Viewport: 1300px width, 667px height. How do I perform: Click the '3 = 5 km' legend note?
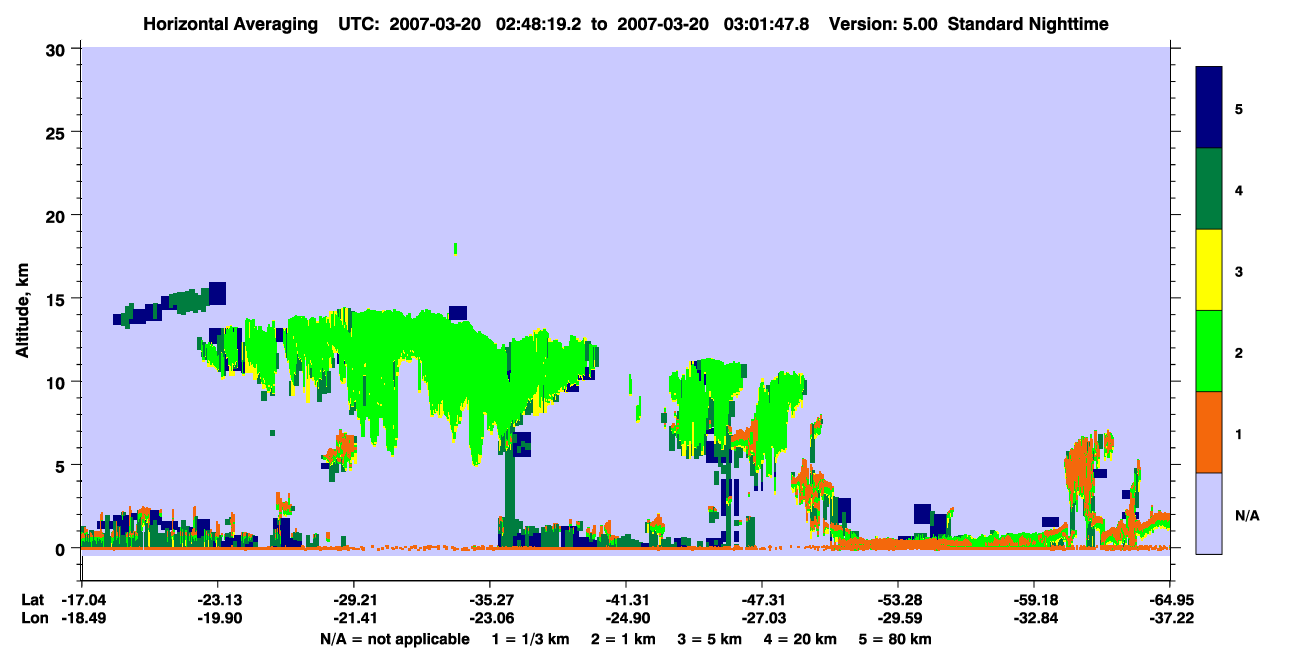[711, 639]
